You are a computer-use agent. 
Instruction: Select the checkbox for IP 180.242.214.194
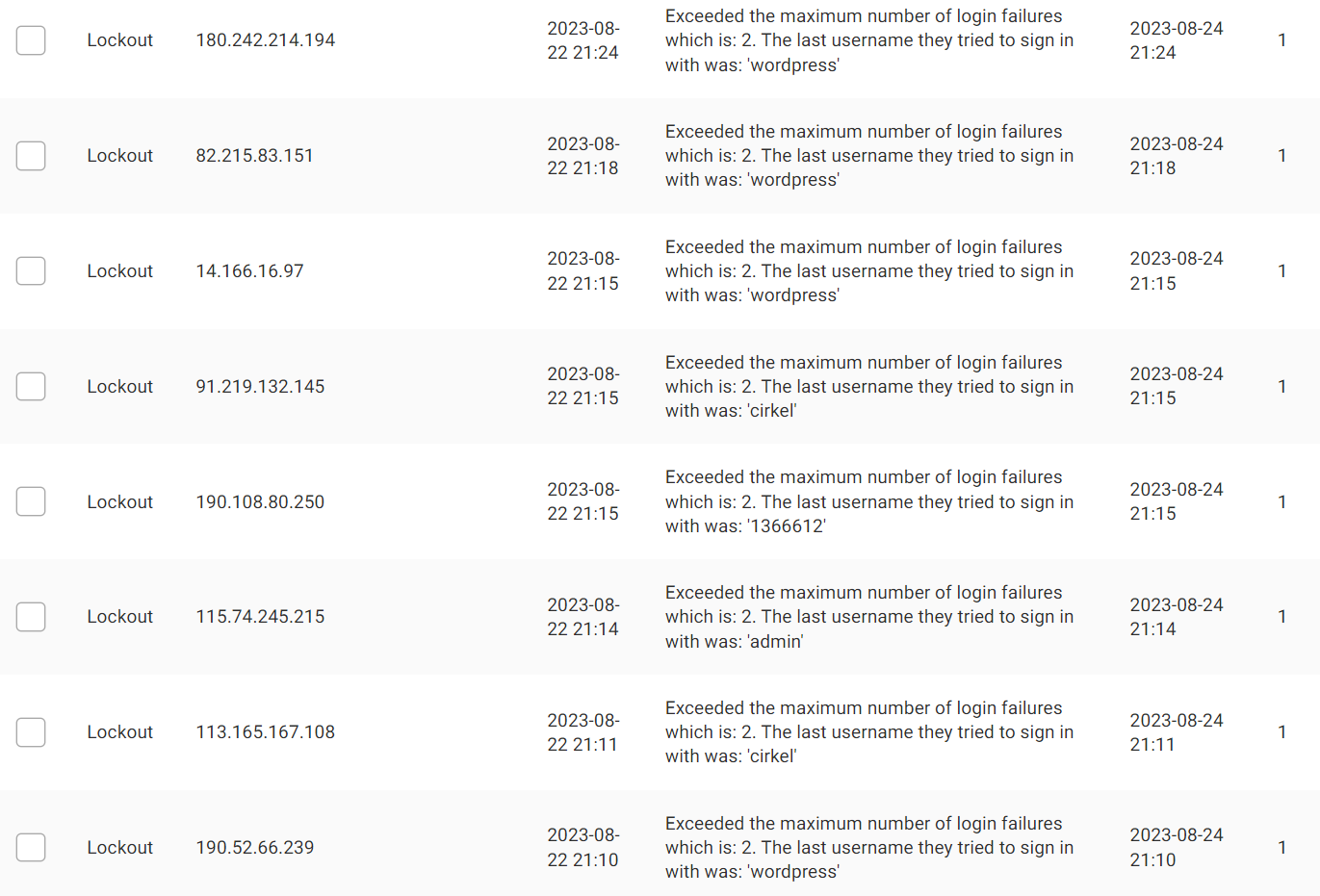pyautogui.click(x=31, y=40)
